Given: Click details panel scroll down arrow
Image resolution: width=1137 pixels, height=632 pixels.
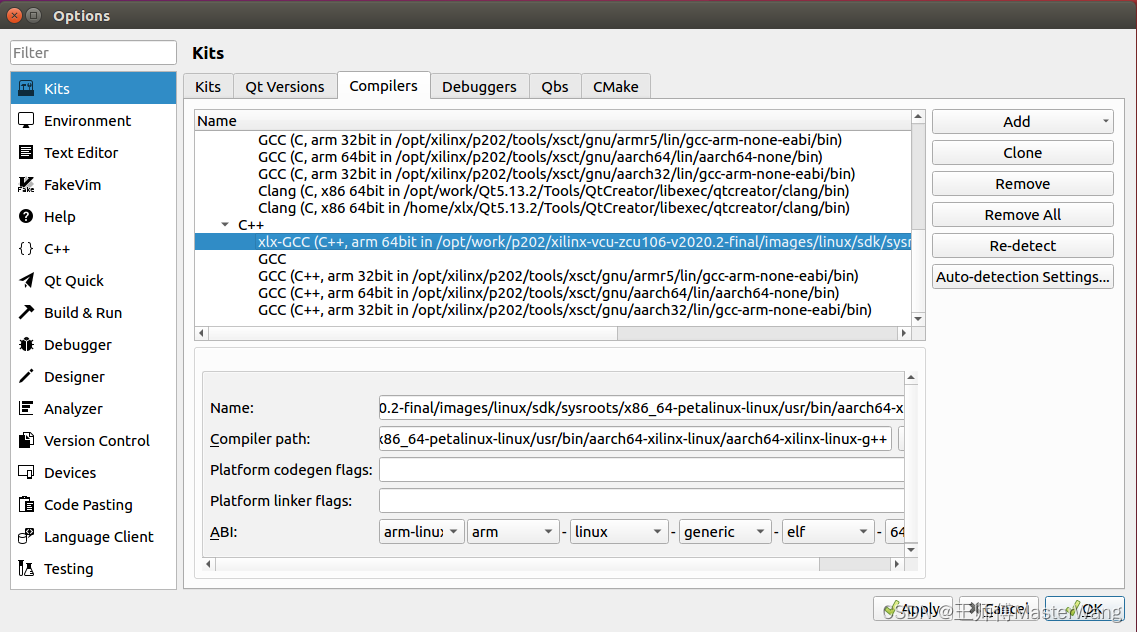Looking at the screenshot, I should tap(911, 550).
